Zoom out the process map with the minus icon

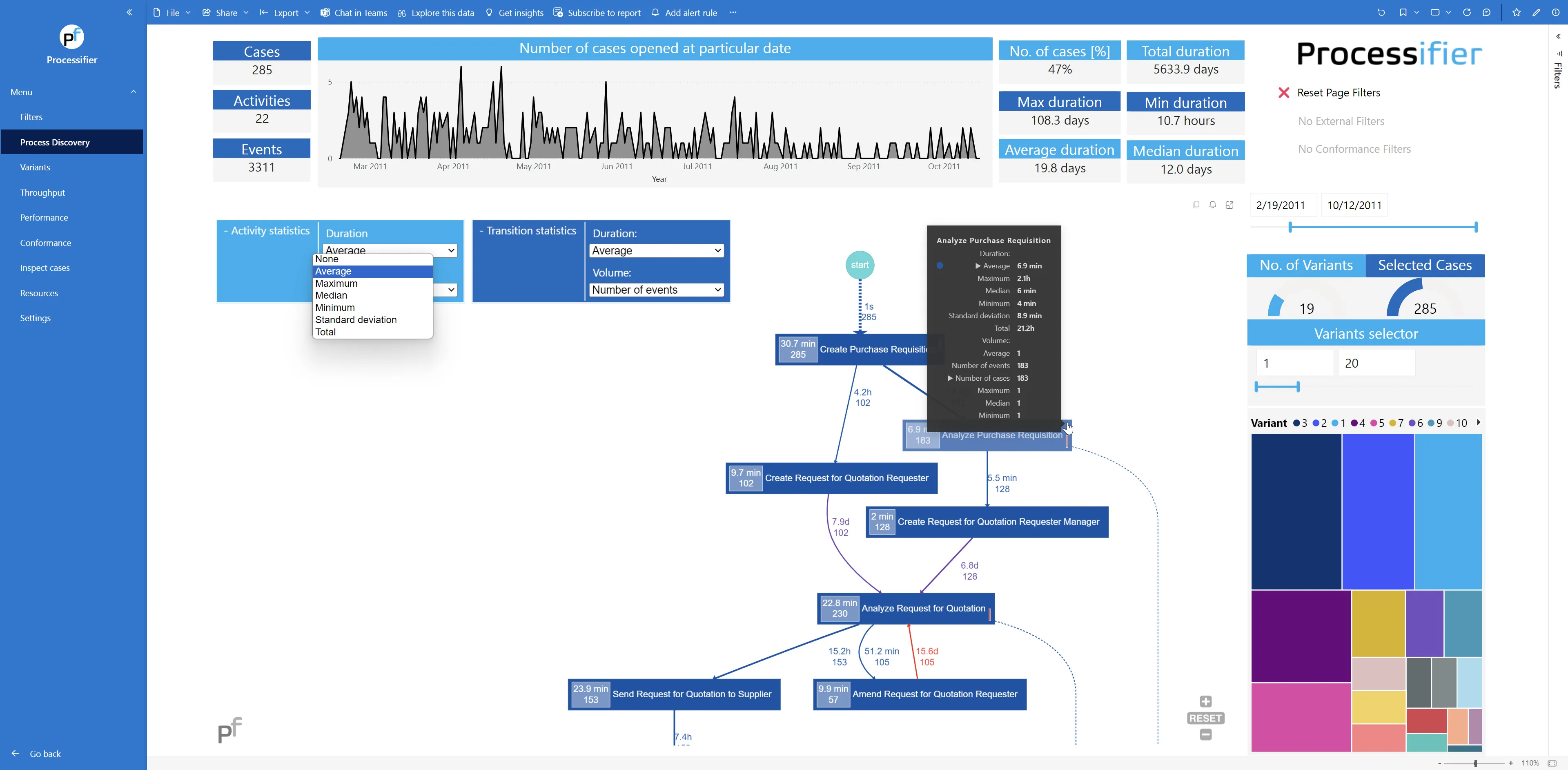click(x=1206, y=735)
